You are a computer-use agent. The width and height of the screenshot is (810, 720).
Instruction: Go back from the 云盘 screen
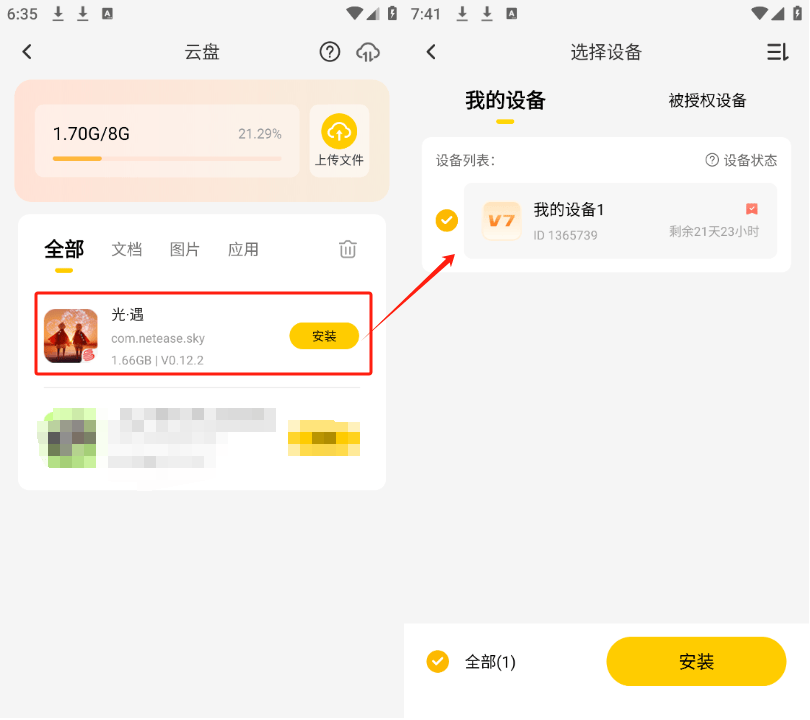[27, 52]
